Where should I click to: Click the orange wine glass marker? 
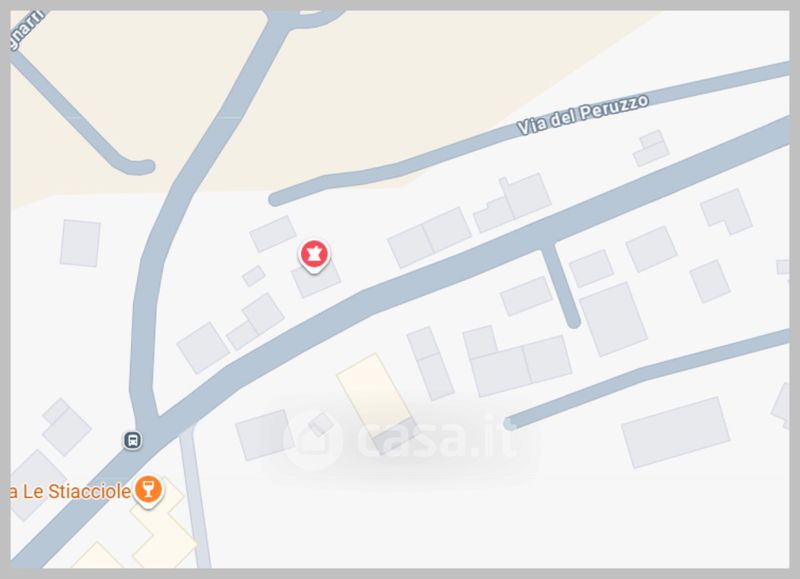[148, 490]
